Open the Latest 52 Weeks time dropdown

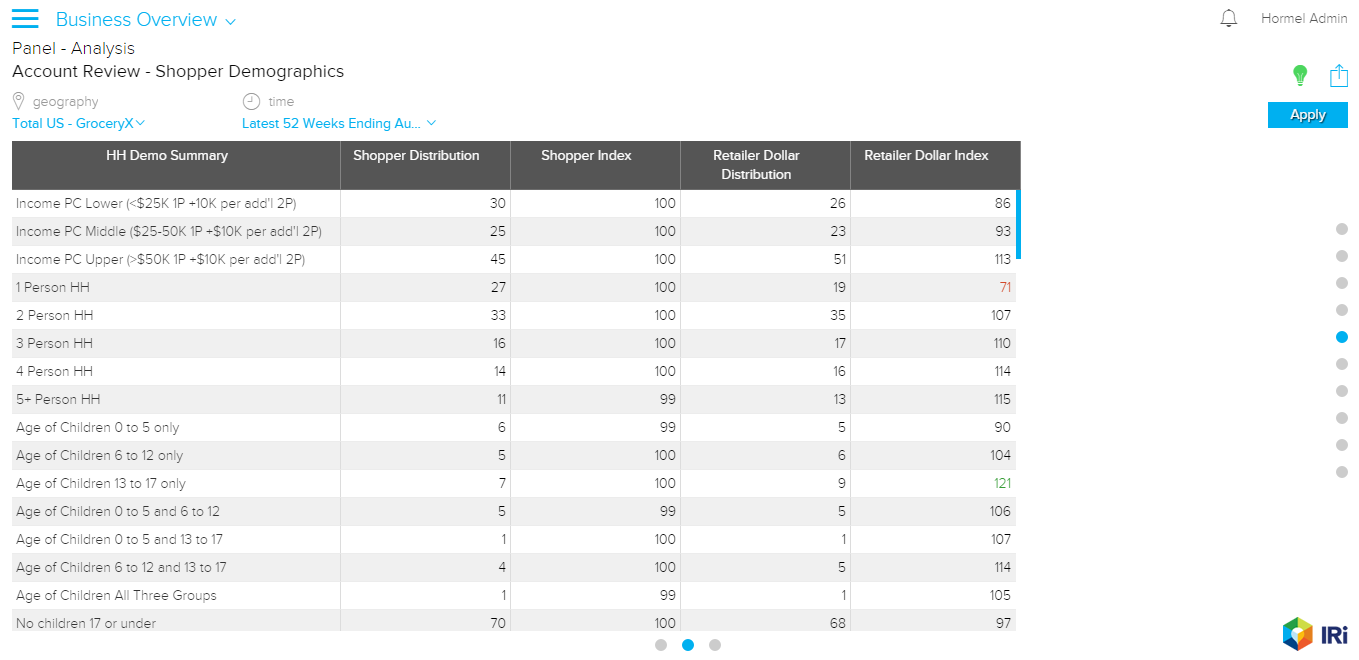point(339,123)
